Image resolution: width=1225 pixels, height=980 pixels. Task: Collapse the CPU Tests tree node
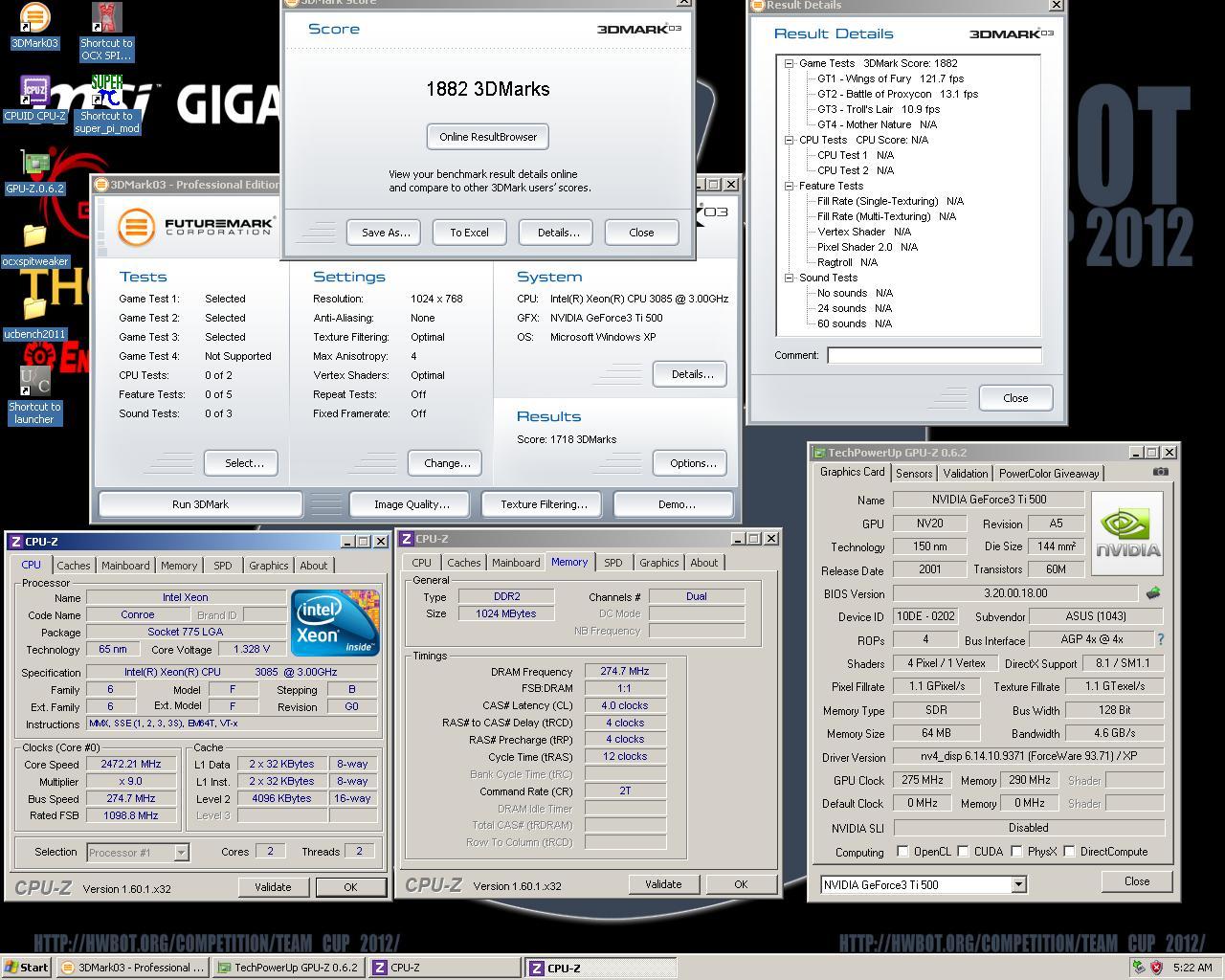click(x=789, y=140)
